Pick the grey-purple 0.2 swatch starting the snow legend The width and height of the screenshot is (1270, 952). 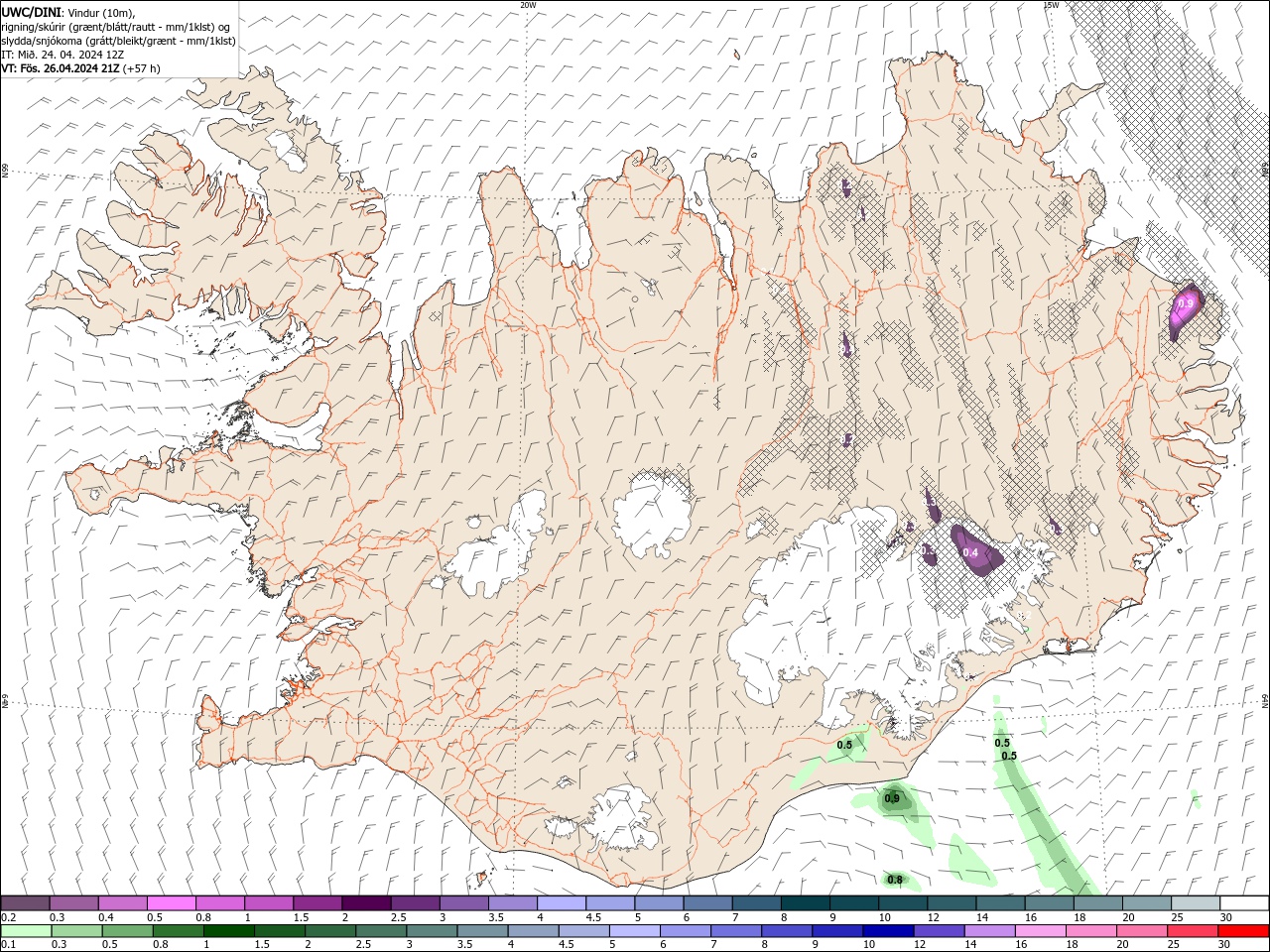[26, 902]
